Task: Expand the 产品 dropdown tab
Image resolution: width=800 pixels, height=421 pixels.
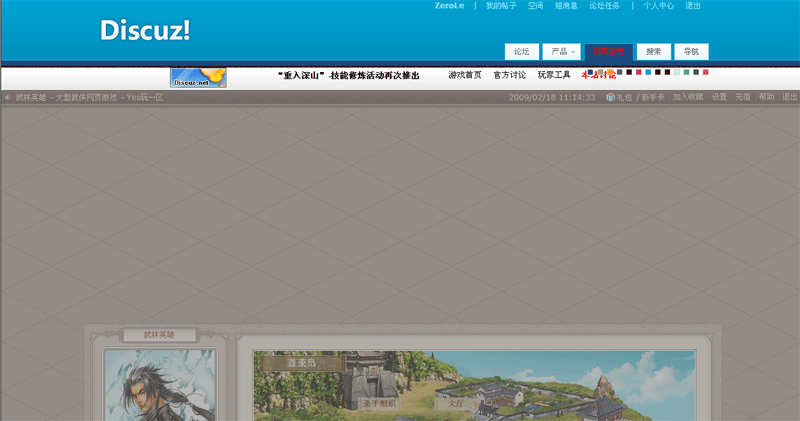Action: click(x=562, y=52)
